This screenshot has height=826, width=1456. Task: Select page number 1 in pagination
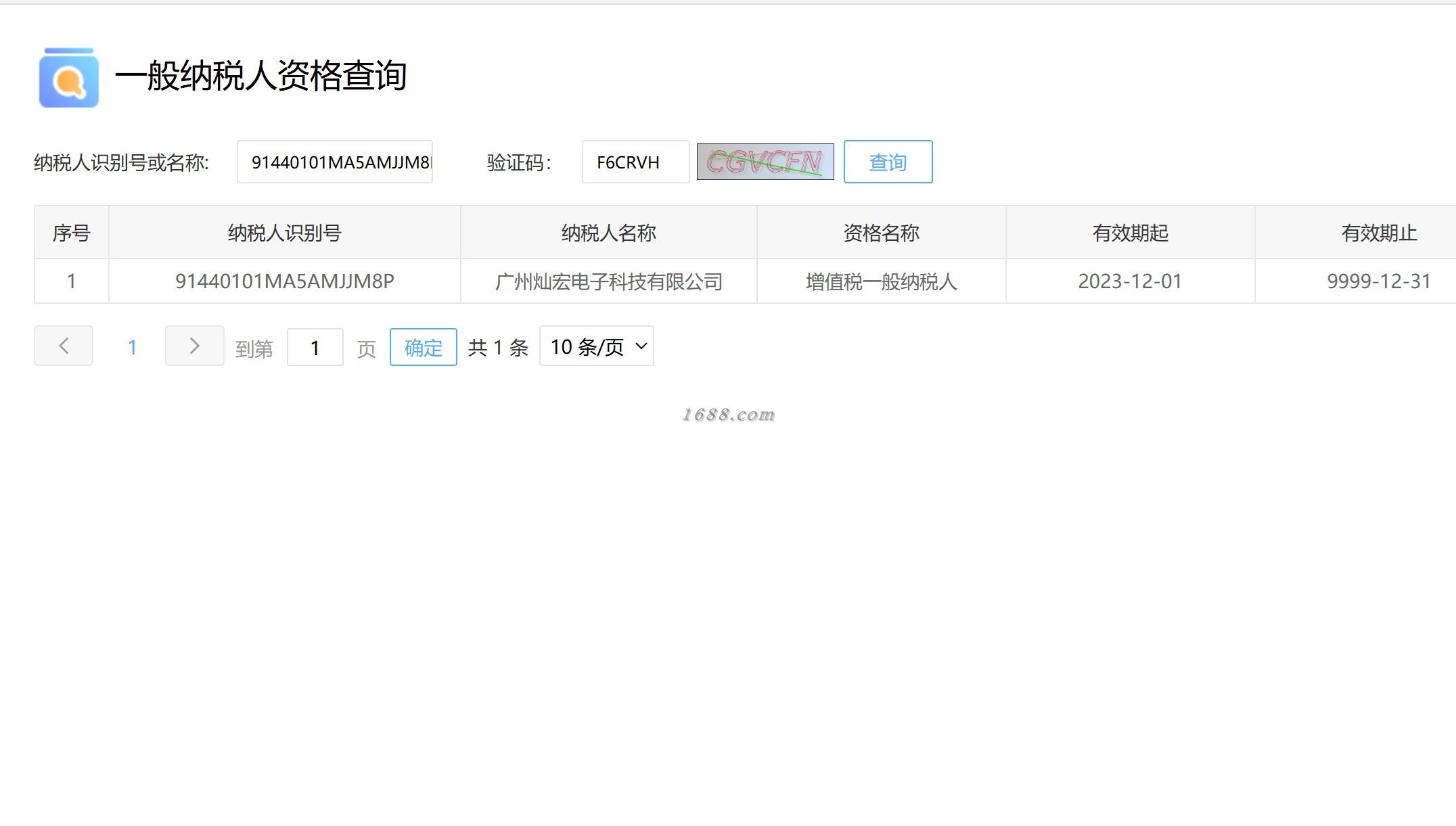coord(132,347)
